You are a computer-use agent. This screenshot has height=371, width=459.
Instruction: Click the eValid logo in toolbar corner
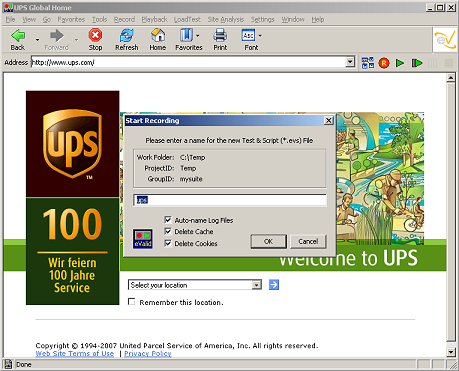point(445,40)
